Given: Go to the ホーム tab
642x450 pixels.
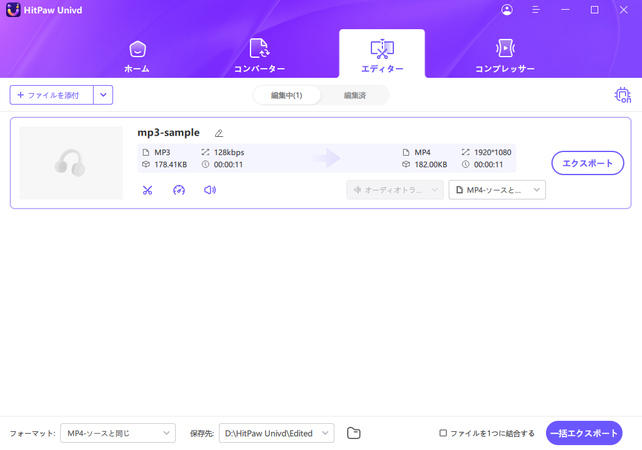Looking at the screenshot, I should (137, 57).
